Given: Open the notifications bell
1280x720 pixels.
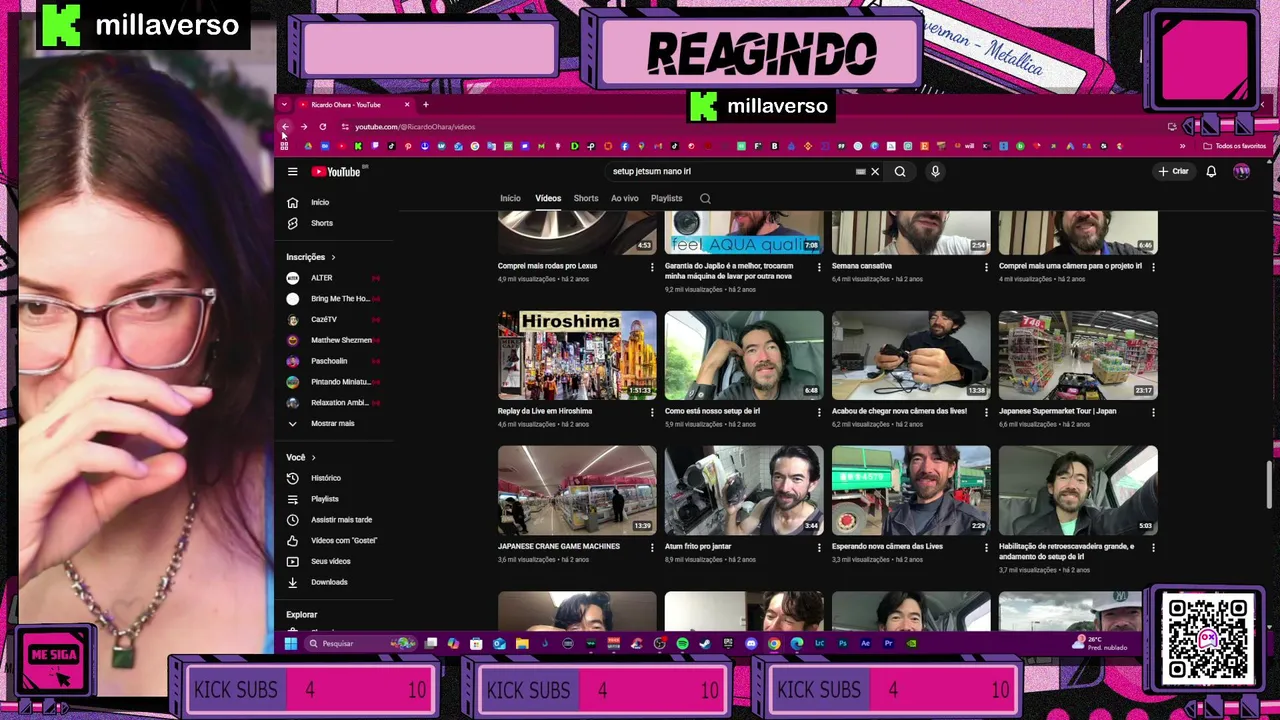Looking at the screenshot, I should pos(1211,172).
